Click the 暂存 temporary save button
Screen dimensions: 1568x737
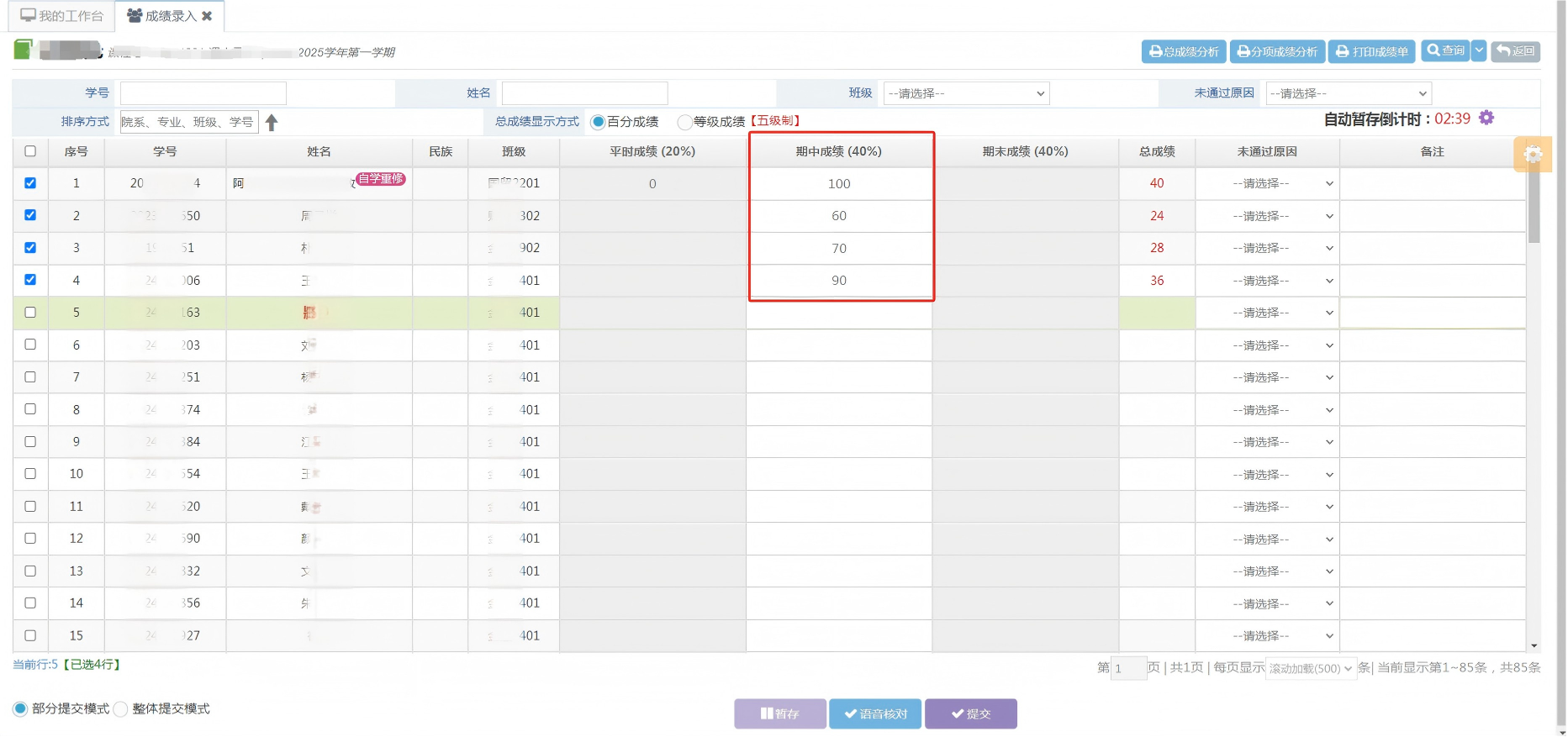pyautogui.click(x=780, y=713)
